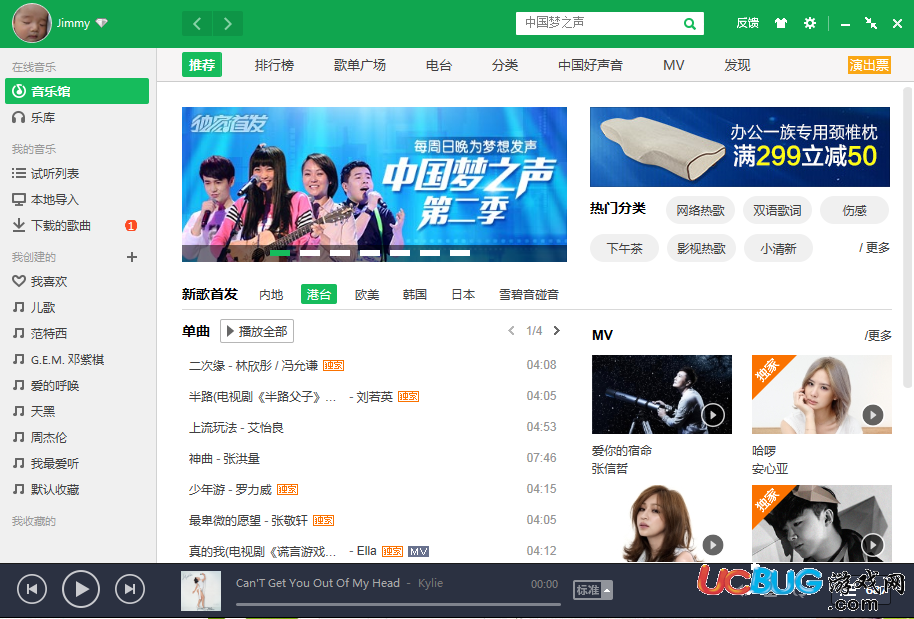Select 韩国 new songs filter
This screenshot has height=619, width=914.
(415, 294)
